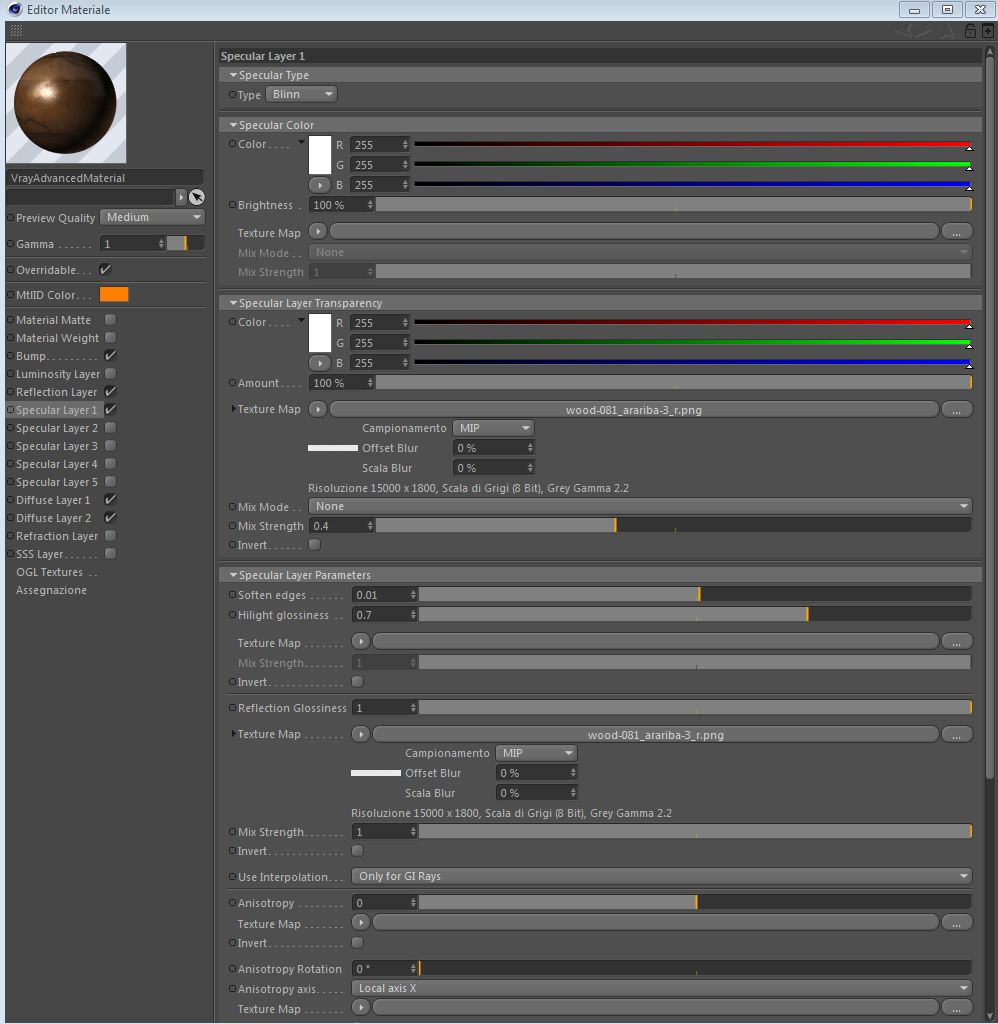The image size is (998, 1024).
Task: Collapse the Specular Layer Transparency section
Action: coord(233,303)
